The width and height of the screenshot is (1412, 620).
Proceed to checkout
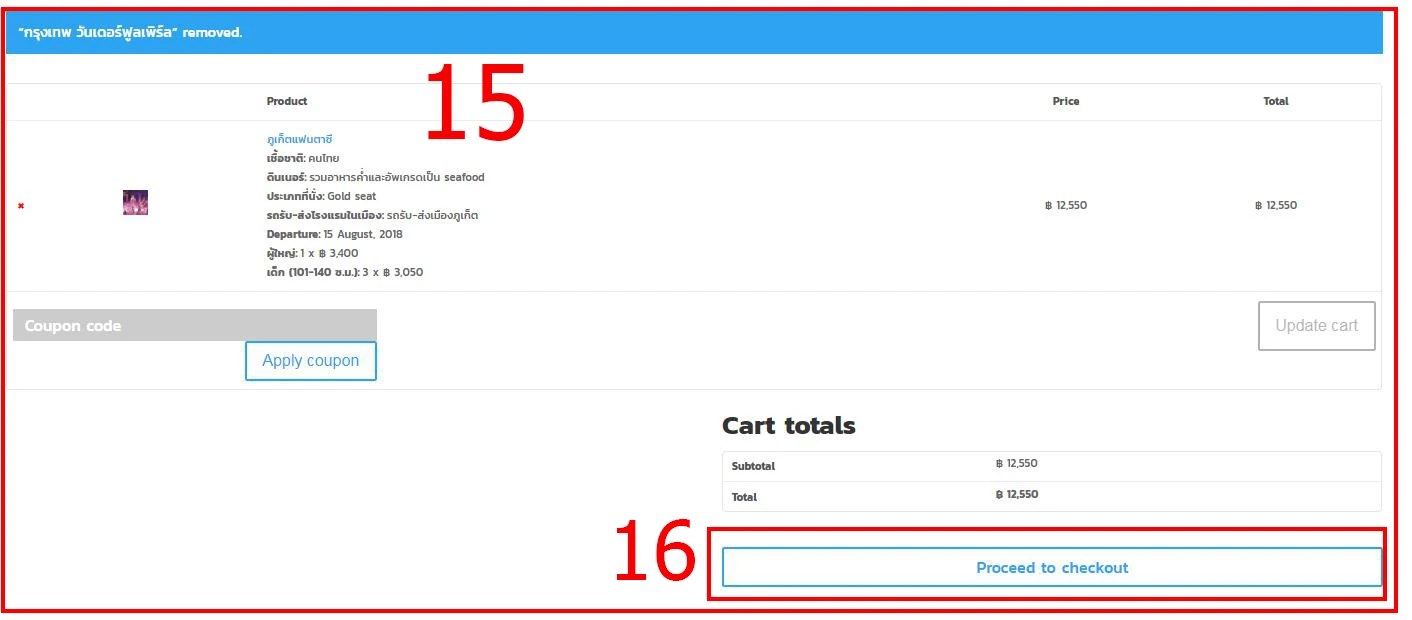[1051, 568]
